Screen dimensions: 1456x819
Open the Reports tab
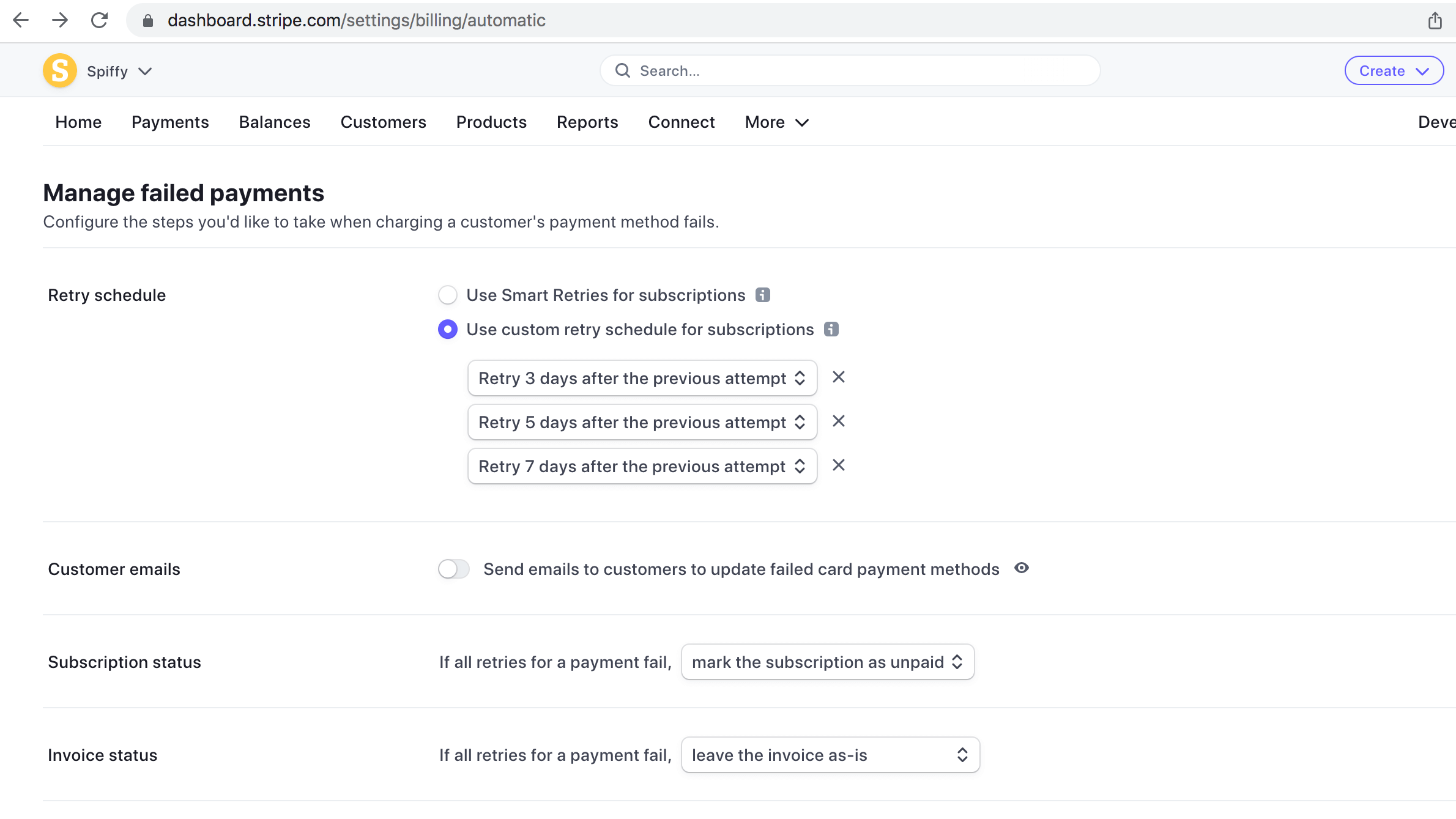(x=587, y=122)
